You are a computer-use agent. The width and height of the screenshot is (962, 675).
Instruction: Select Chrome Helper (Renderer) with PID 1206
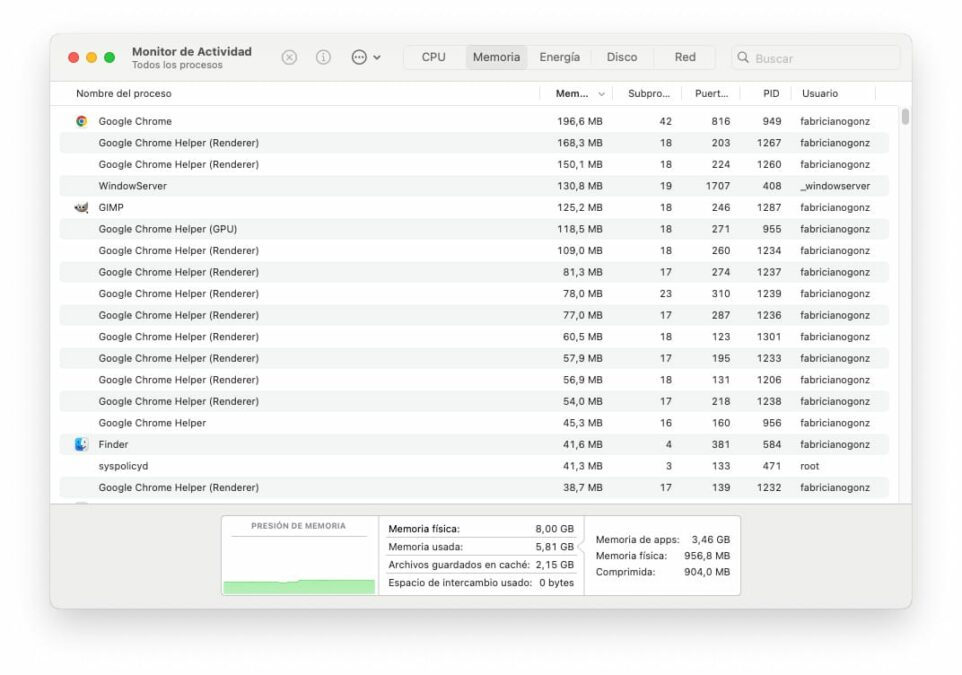pyautogui.click(x=474, y=380)
